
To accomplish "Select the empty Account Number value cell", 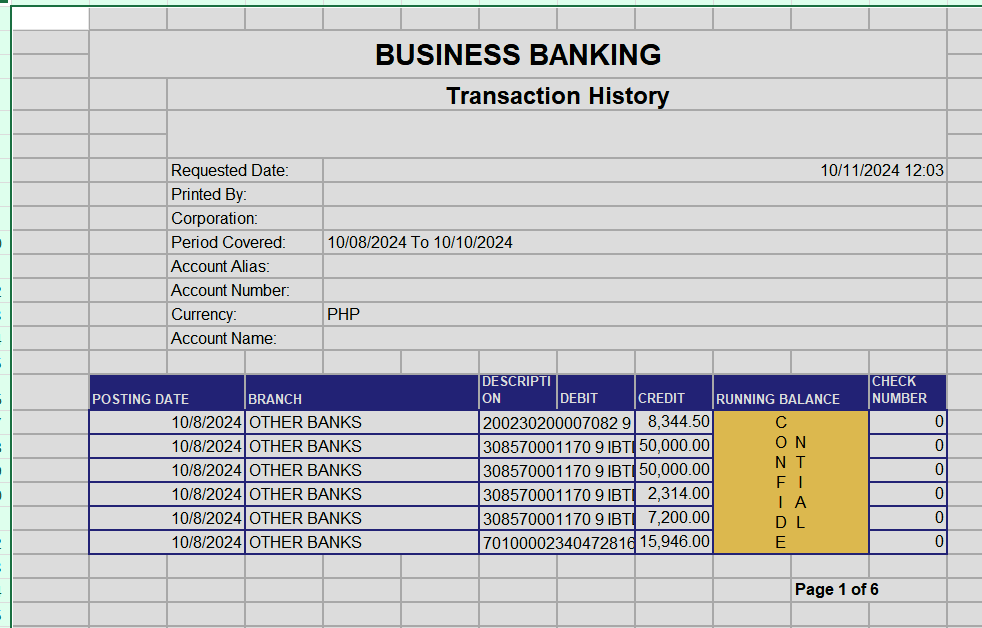I will (x=634, y=291).
